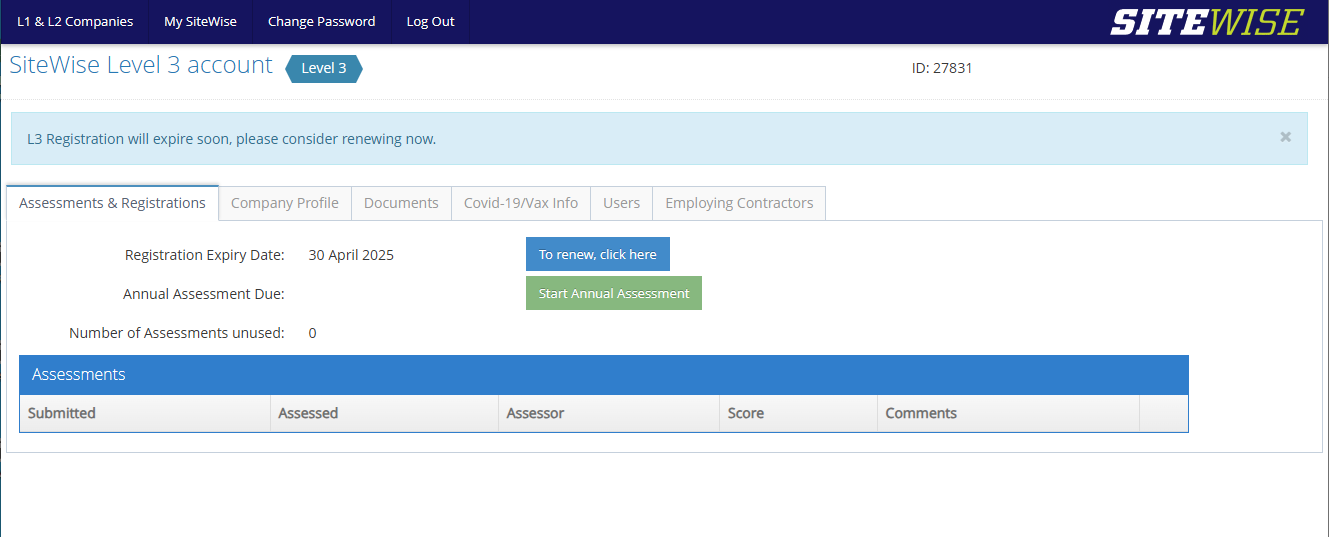1329x537 pixels.
Task: Click the L3 Registration will expire message
Action: point(231,139)
